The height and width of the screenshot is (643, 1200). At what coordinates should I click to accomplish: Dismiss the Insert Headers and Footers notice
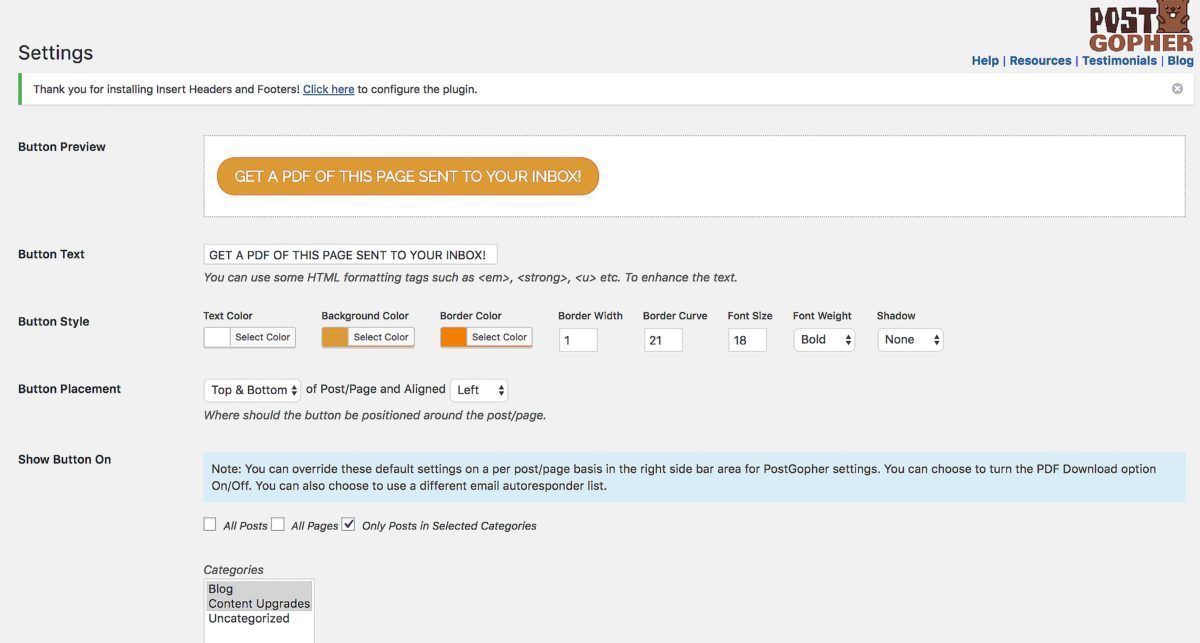[1177, 89]
